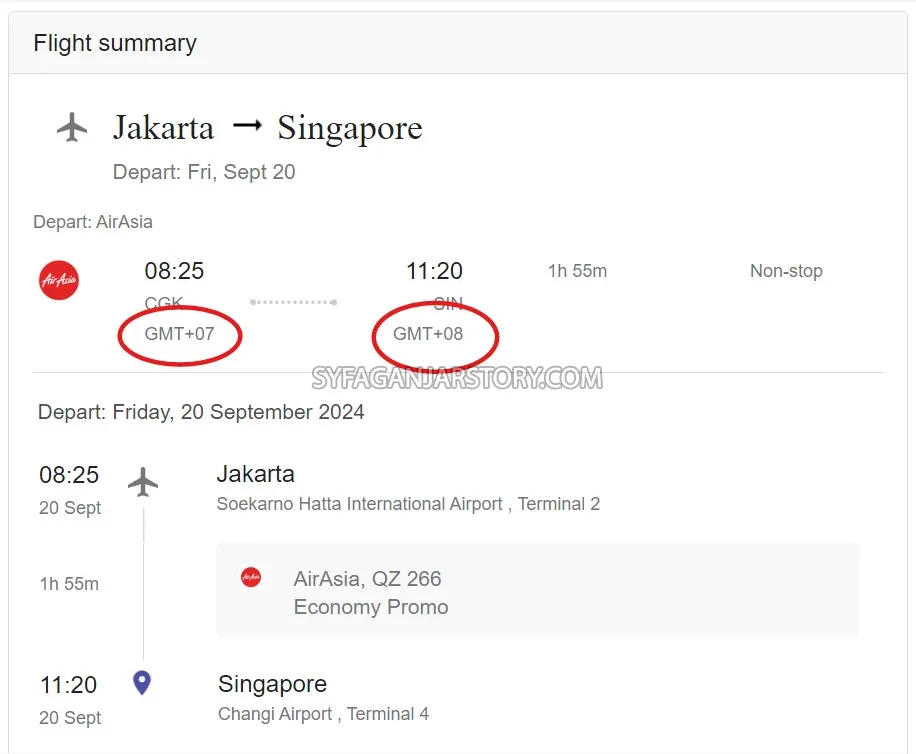Image resolution: width=916 pixels, height=754 pixels.
Task: Click the blue location pin for Singapore arrival
Action: pyautogui.click(x=141, y=682)
